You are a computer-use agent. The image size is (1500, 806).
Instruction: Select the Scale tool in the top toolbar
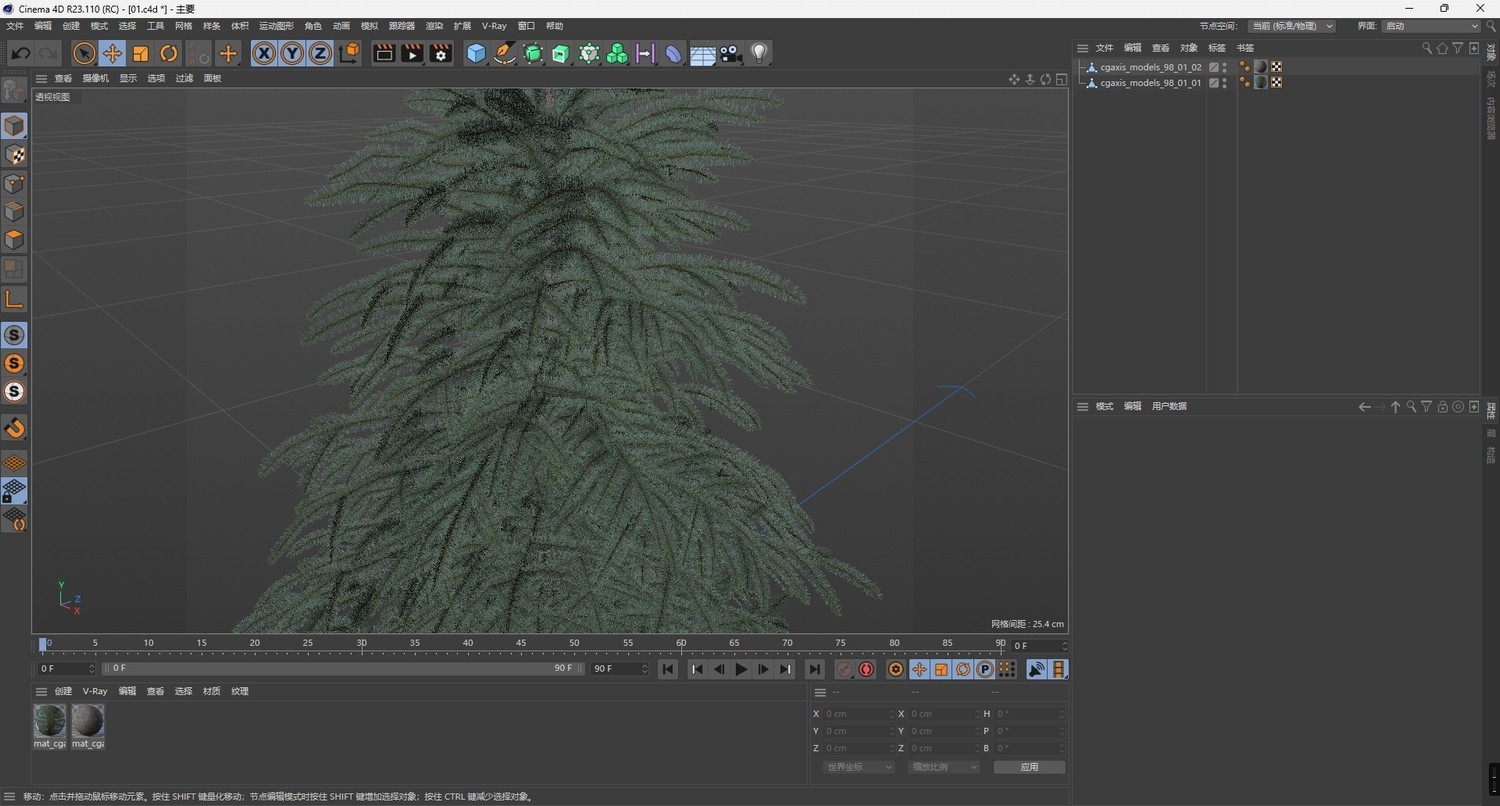[x=140, y=53]
